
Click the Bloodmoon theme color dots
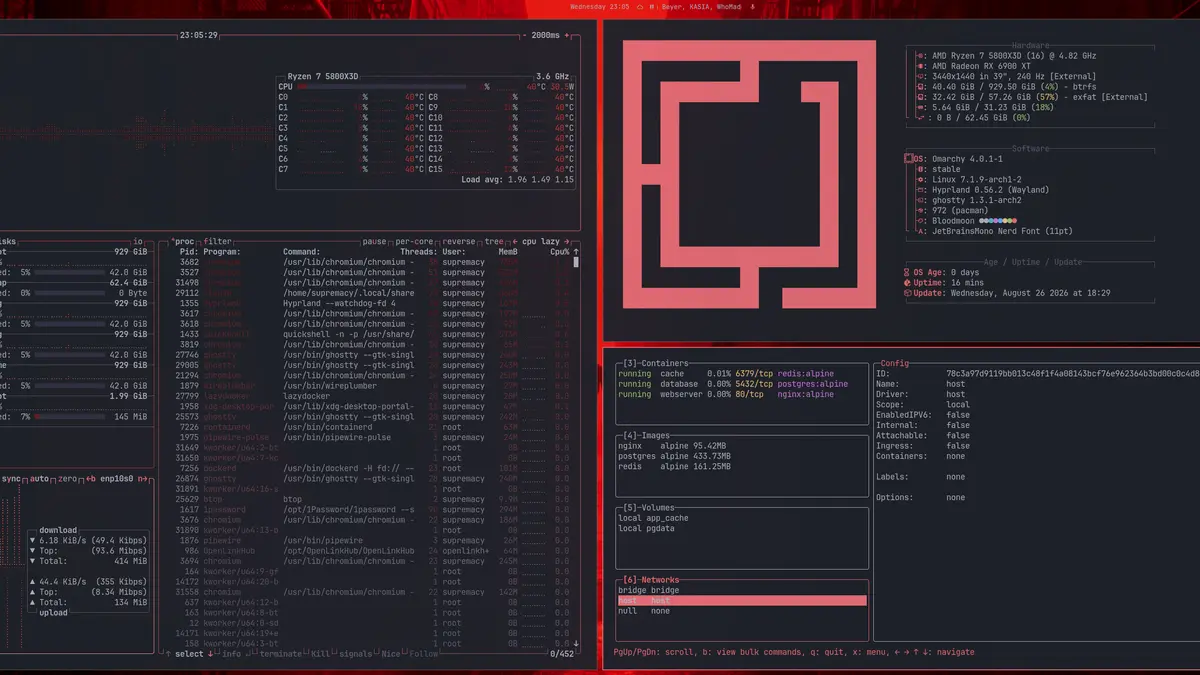tap(999, 221)
